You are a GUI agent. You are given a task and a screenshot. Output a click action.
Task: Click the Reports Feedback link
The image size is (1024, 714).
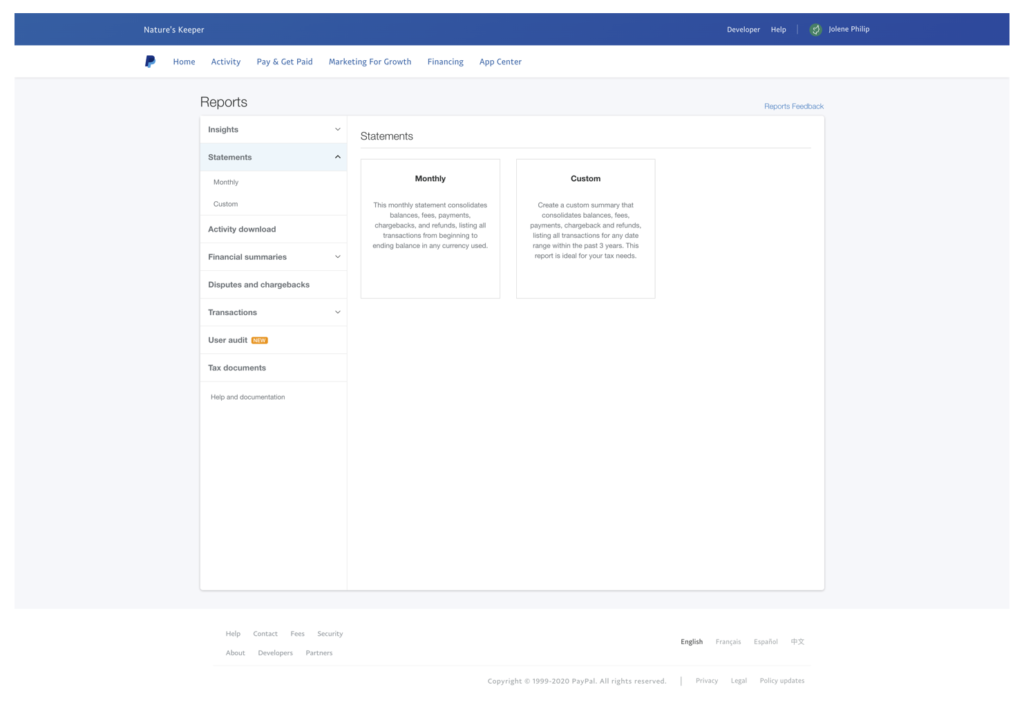tap(793, 106)
